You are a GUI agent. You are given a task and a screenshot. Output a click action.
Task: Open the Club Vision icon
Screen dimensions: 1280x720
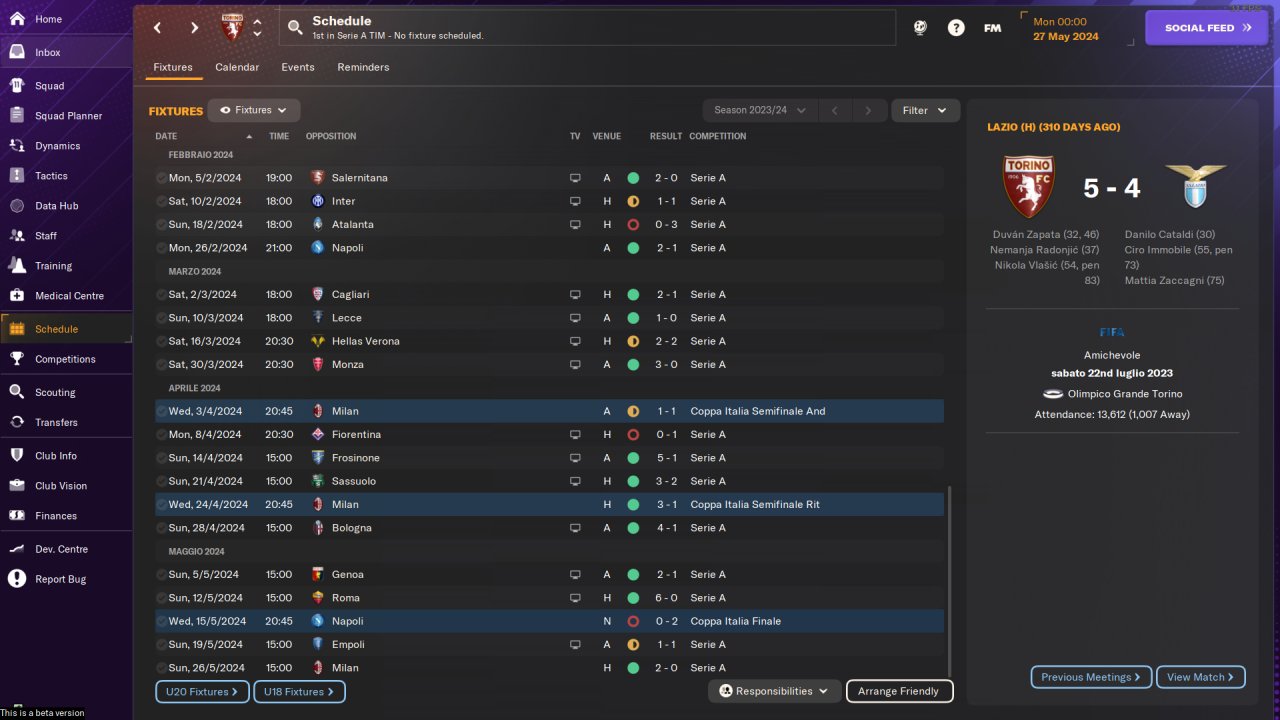[x=17, y=486]
